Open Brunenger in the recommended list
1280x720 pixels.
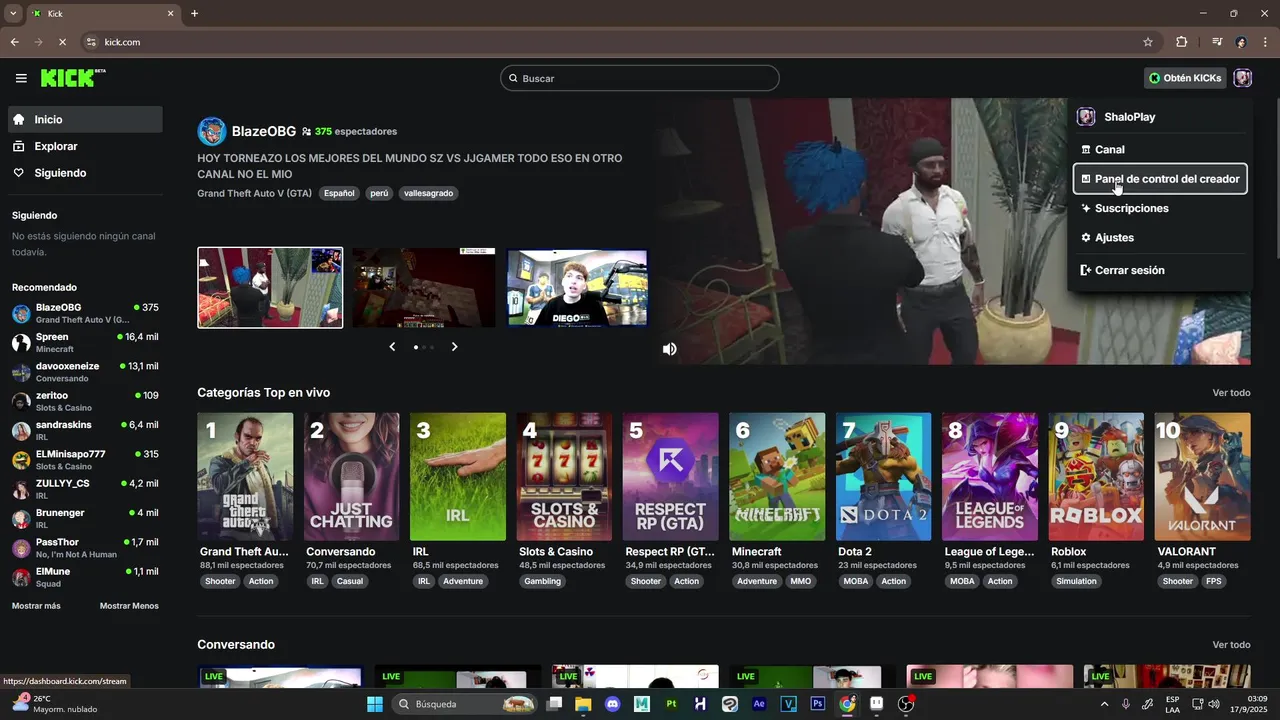(85, 518)
